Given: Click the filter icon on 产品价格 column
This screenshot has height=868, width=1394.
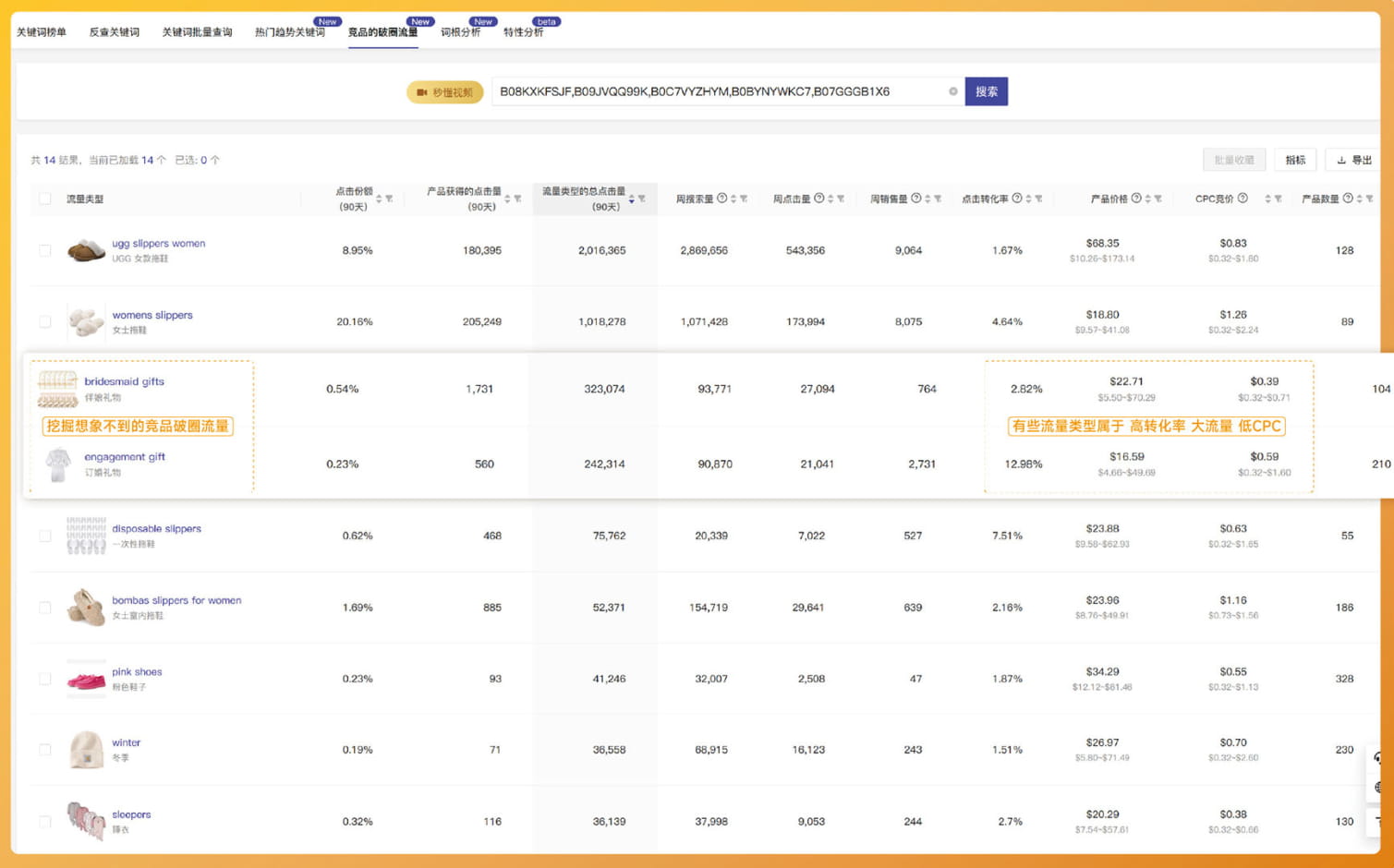Looking at the screenshot, I should [x=1158, y=199].
